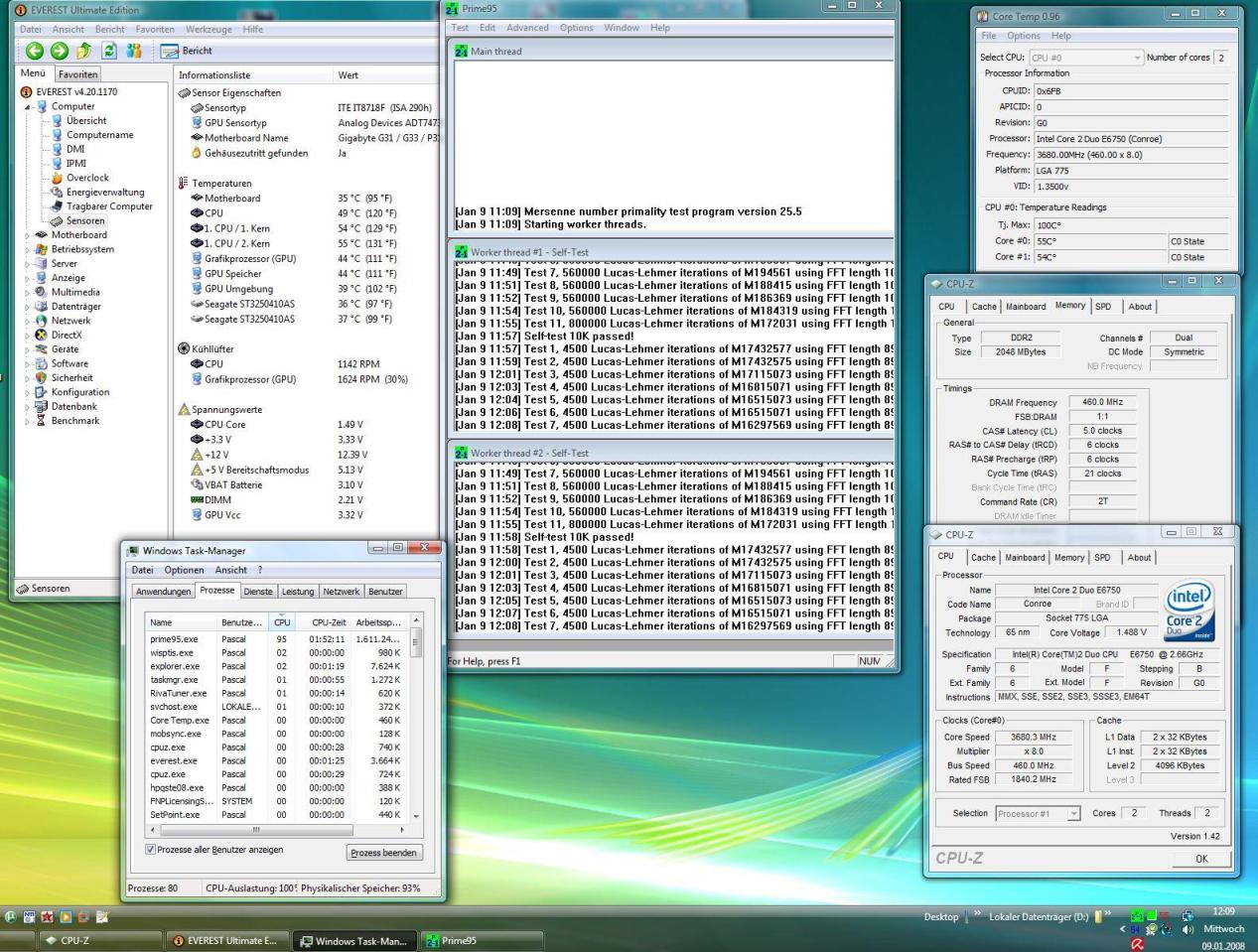Select everest.exe process in Task-Manager
1258x952 pixels.
coord(277,760)
